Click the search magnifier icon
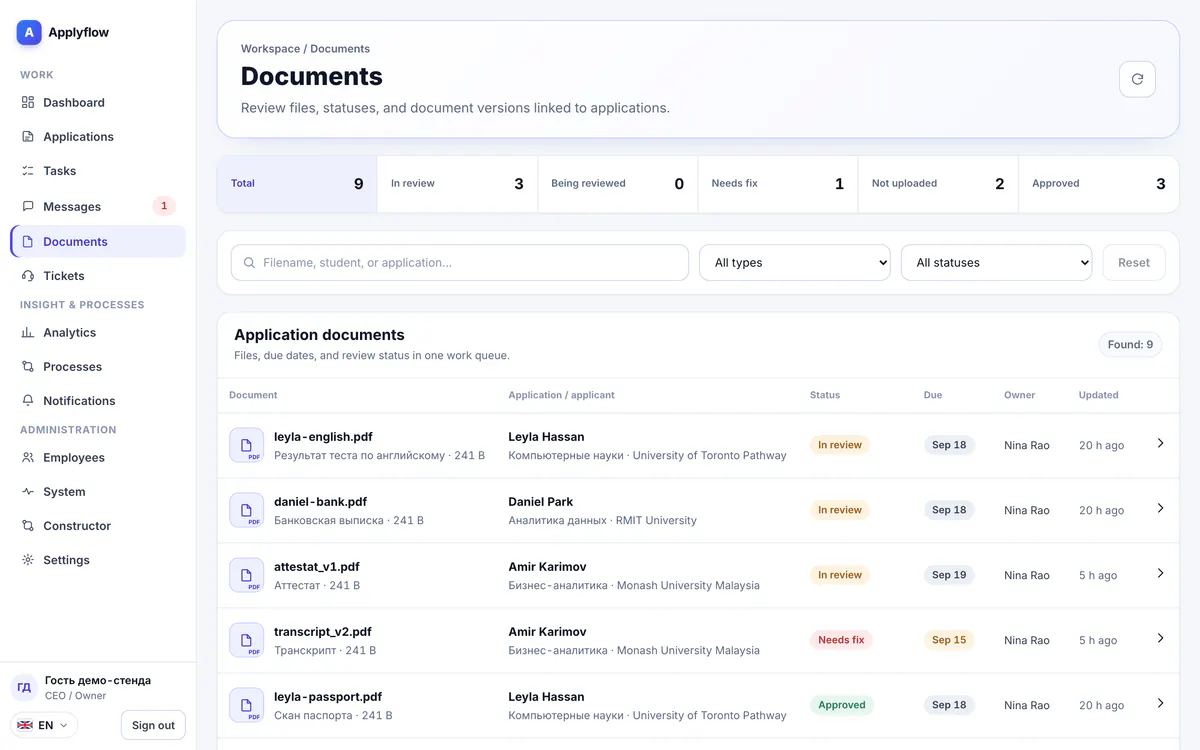 click(249, 262)
